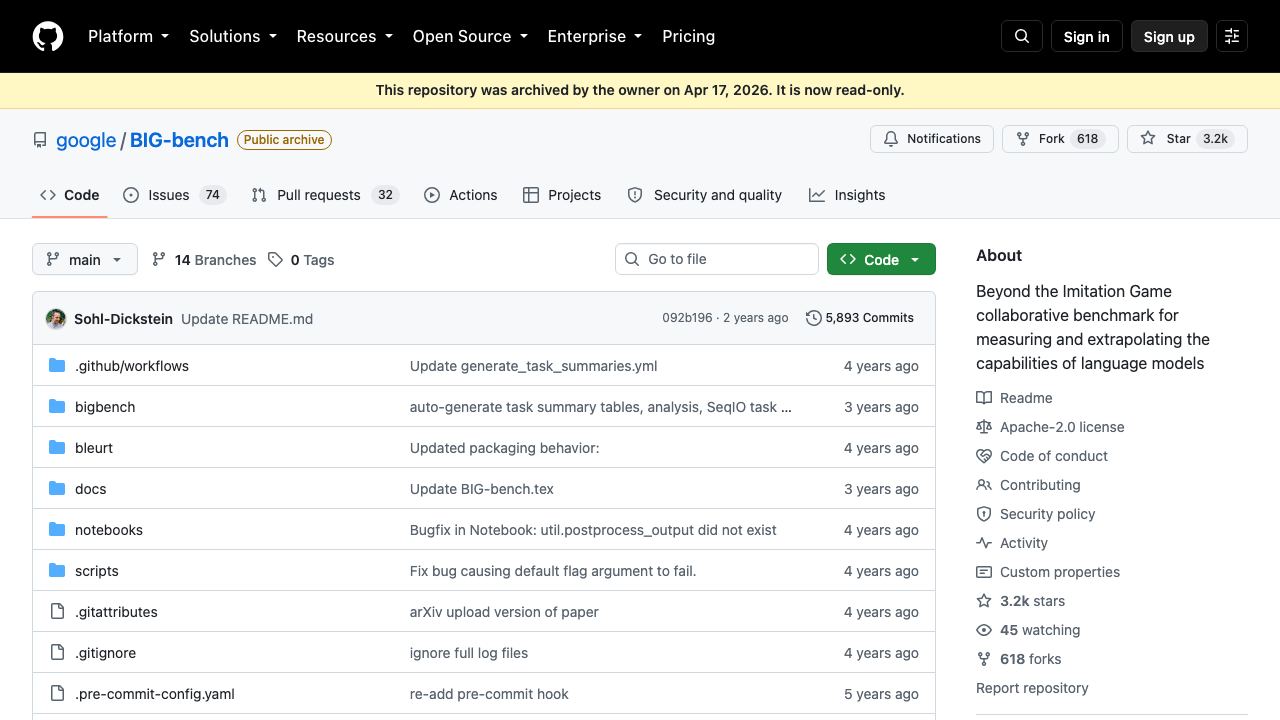
Task: Click Report repository link
Action: [x=1032, y=688]
